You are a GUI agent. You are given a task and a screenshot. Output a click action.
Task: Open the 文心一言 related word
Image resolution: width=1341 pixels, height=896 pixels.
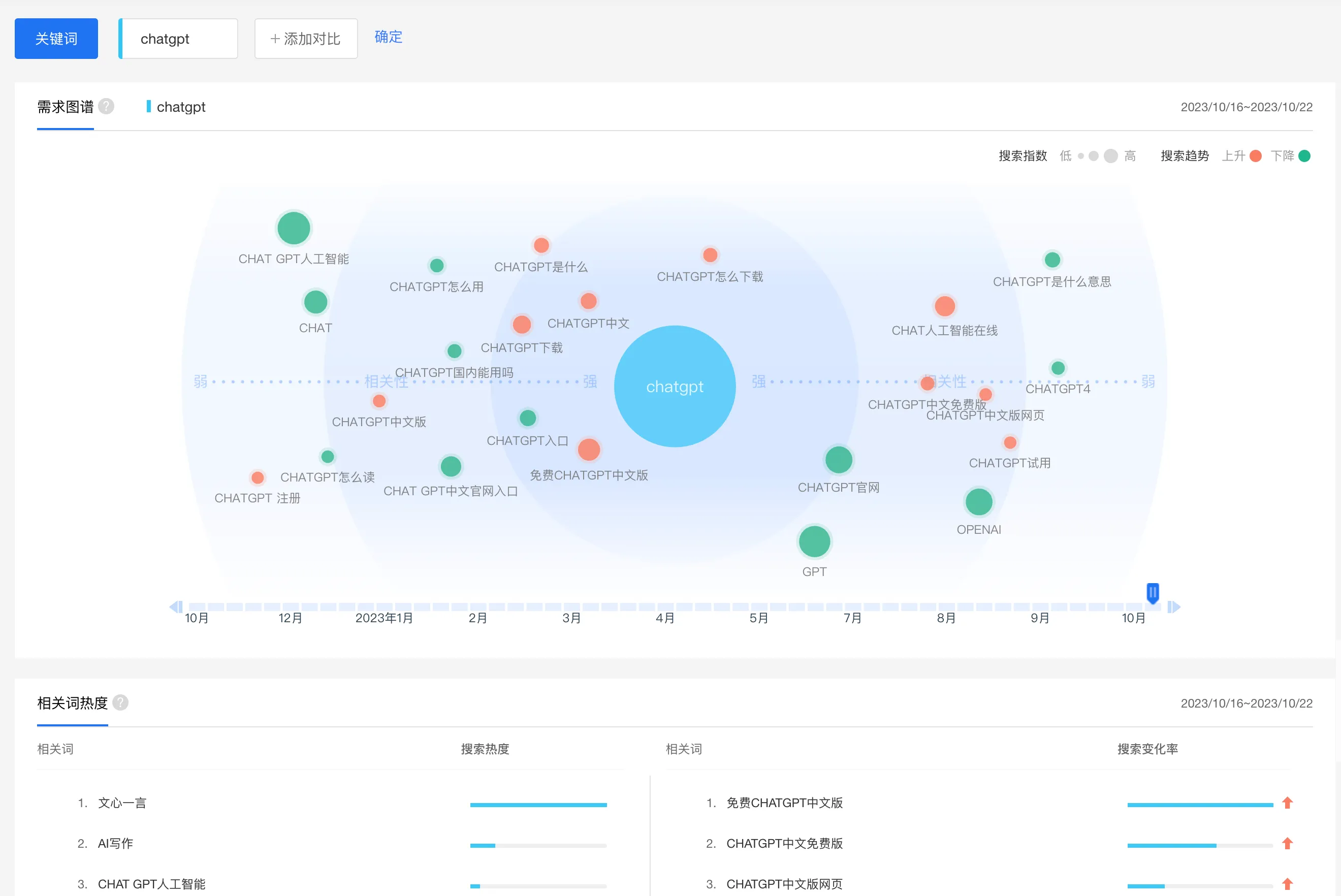(122, 803)
